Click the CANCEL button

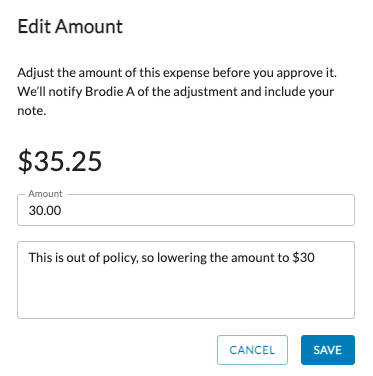point(252,350)
